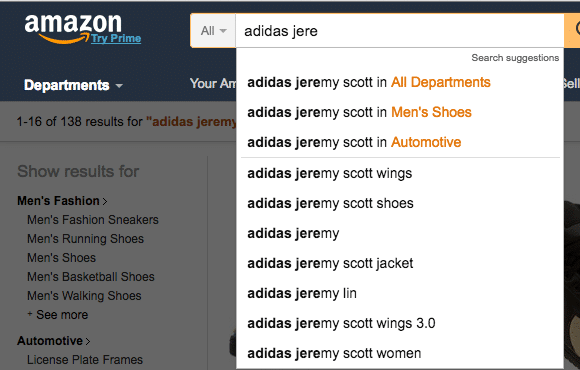
Task: Open the Automotive category in sidebar
Action: click(53, 341)
